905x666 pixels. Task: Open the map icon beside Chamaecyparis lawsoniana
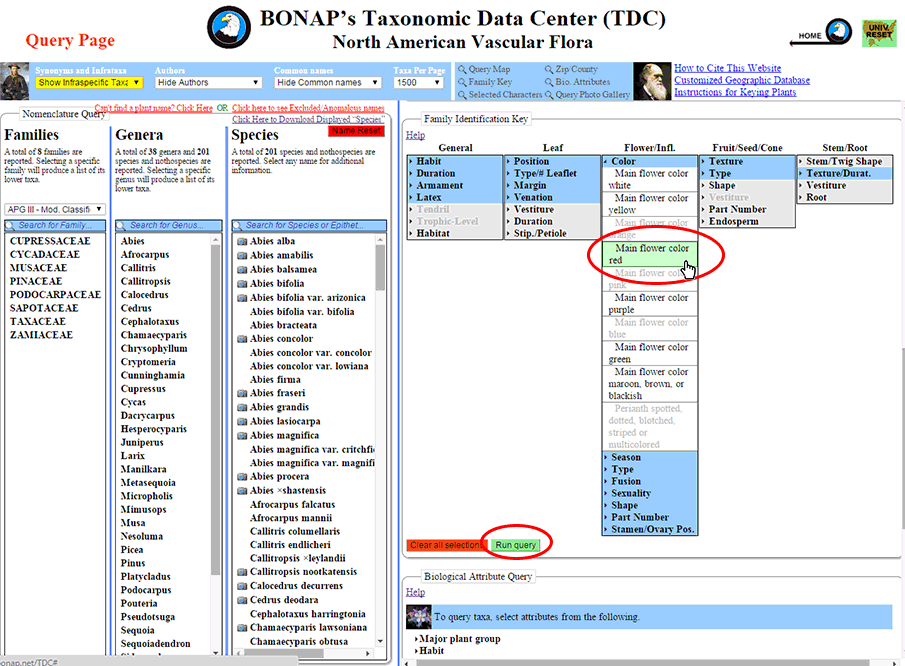242,628
